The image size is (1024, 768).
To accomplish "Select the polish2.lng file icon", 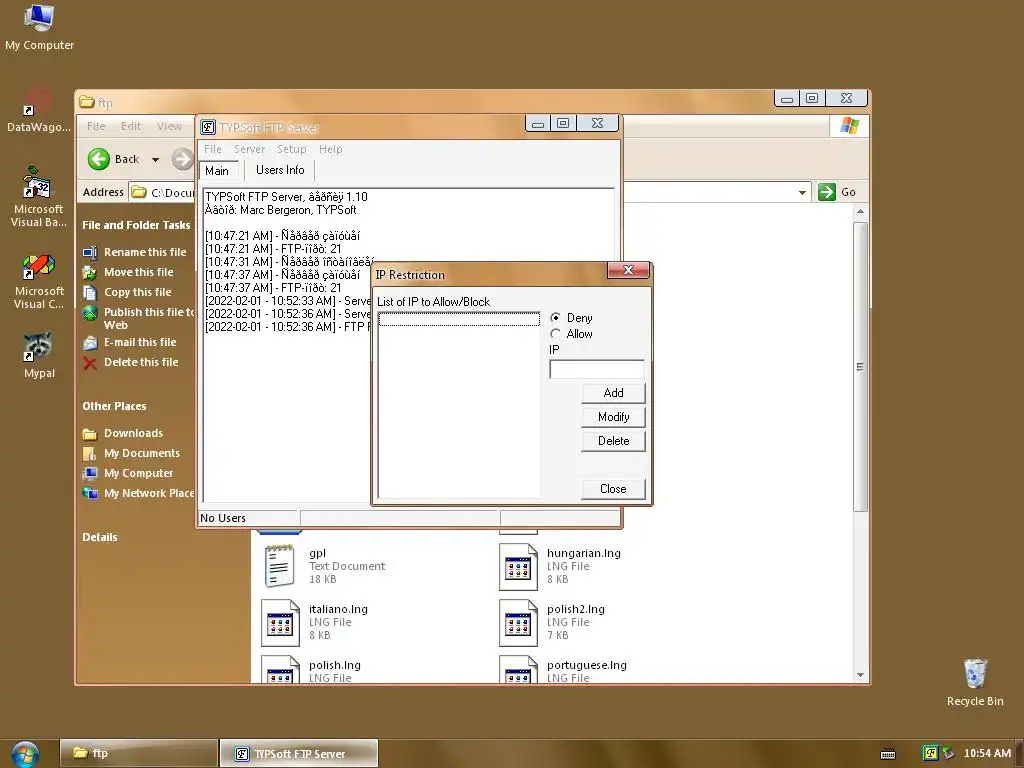I will 518,622.
